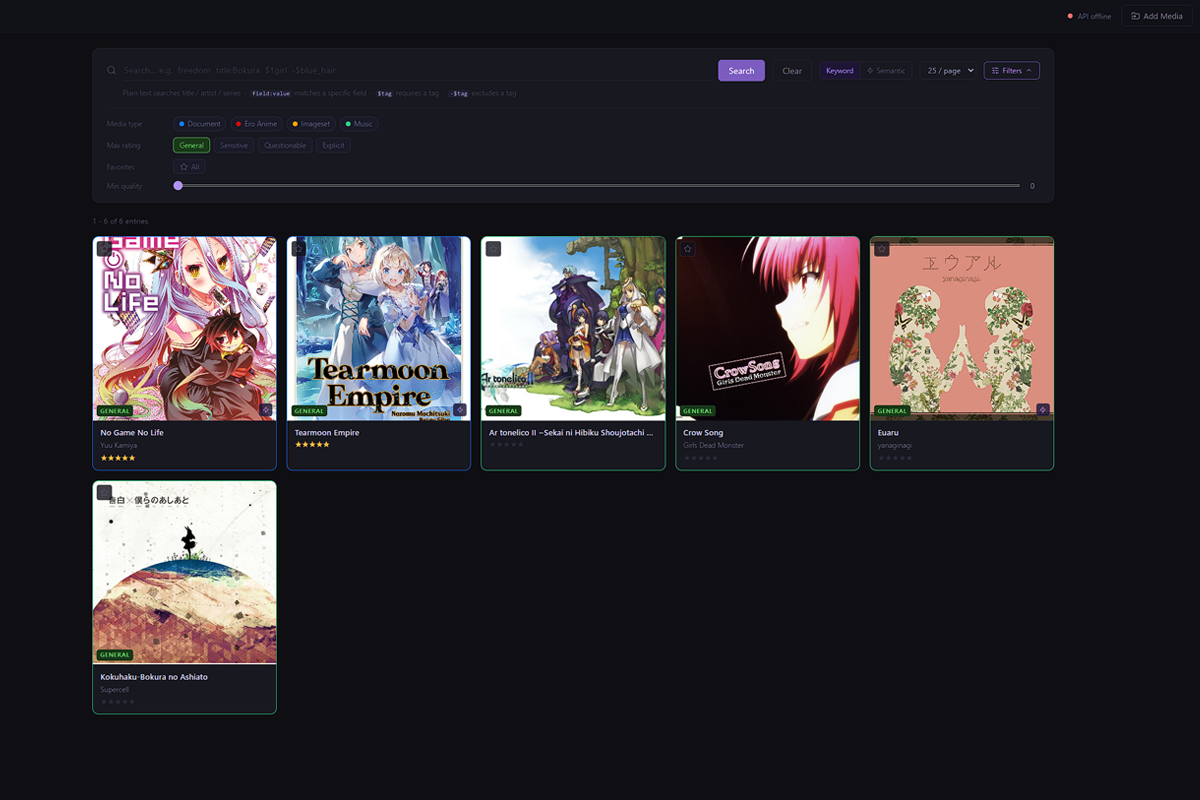Click the GENERAL badge on Euaru cover
Image resolution: width=1200 pixels, height=800 pixels.
892,411
